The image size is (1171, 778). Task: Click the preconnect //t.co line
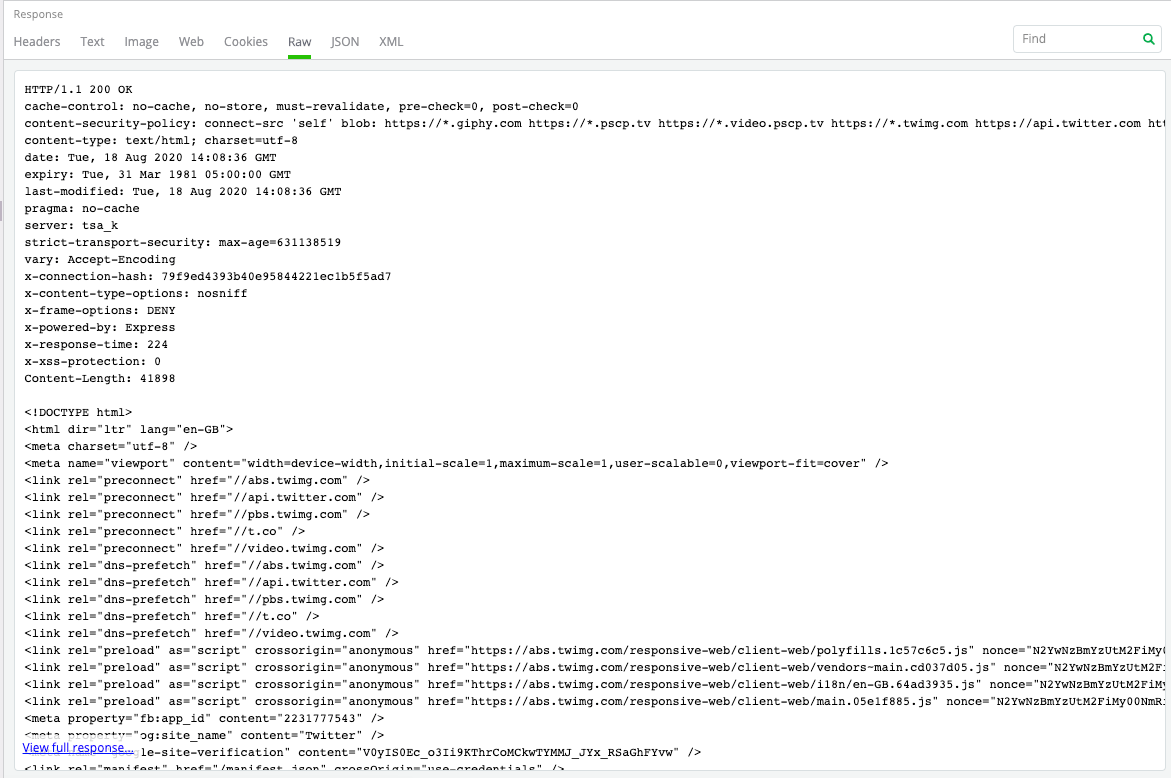tap(164, 532)
